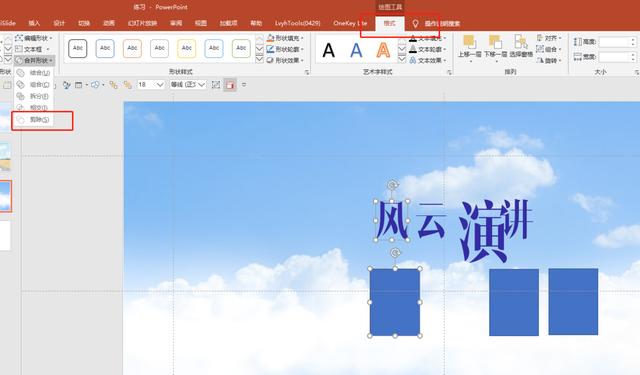This screenshot has height=375, width=640.
Task: Open the font size 18 dropdown
Action: pyautogui.click(x=160, y=84)
